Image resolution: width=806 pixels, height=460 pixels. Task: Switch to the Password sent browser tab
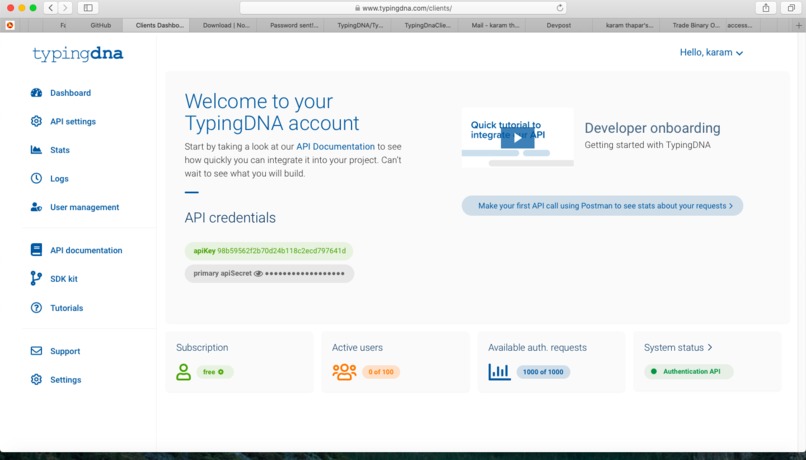tap(294, 25)
